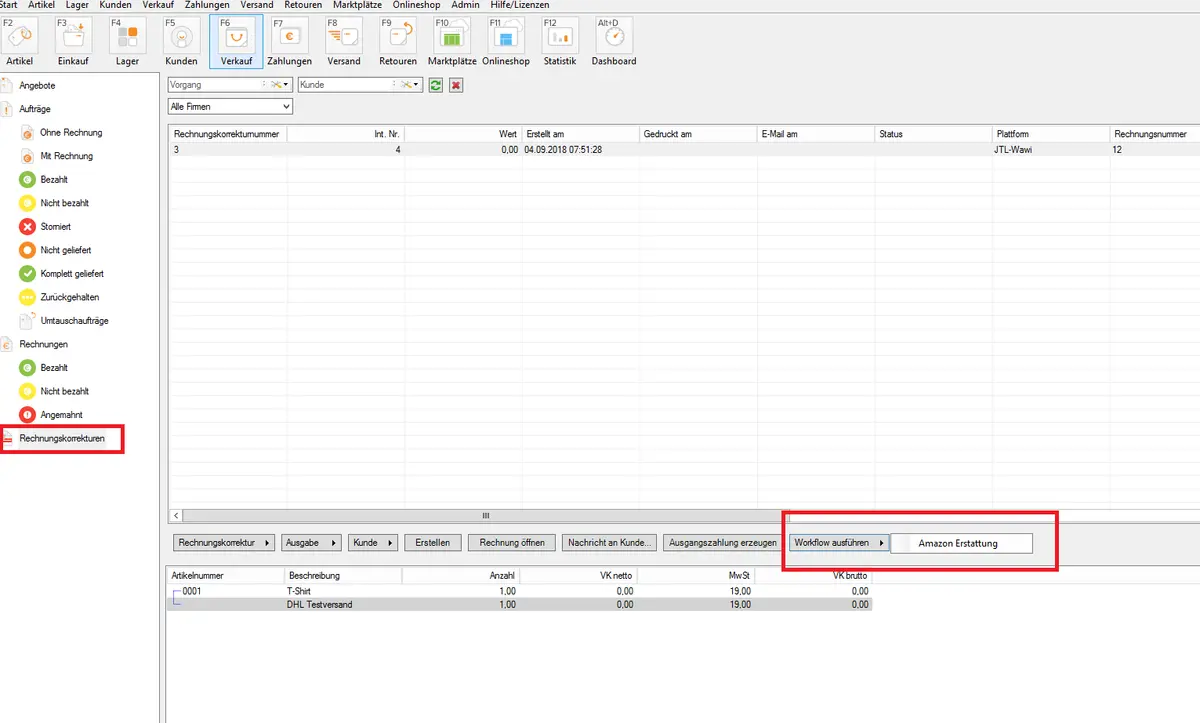Click the Ausgangszahlung erzeugen button
The image size is (1200, 723).
(x=723, y=542)
